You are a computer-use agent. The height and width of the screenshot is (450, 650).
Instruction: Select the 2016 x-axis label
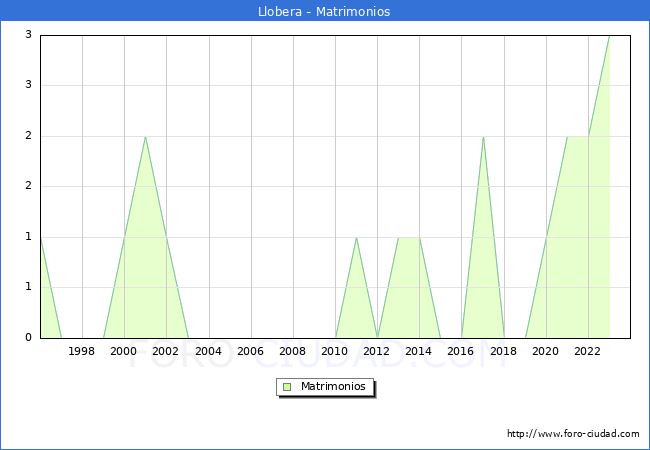coord(461,351)
